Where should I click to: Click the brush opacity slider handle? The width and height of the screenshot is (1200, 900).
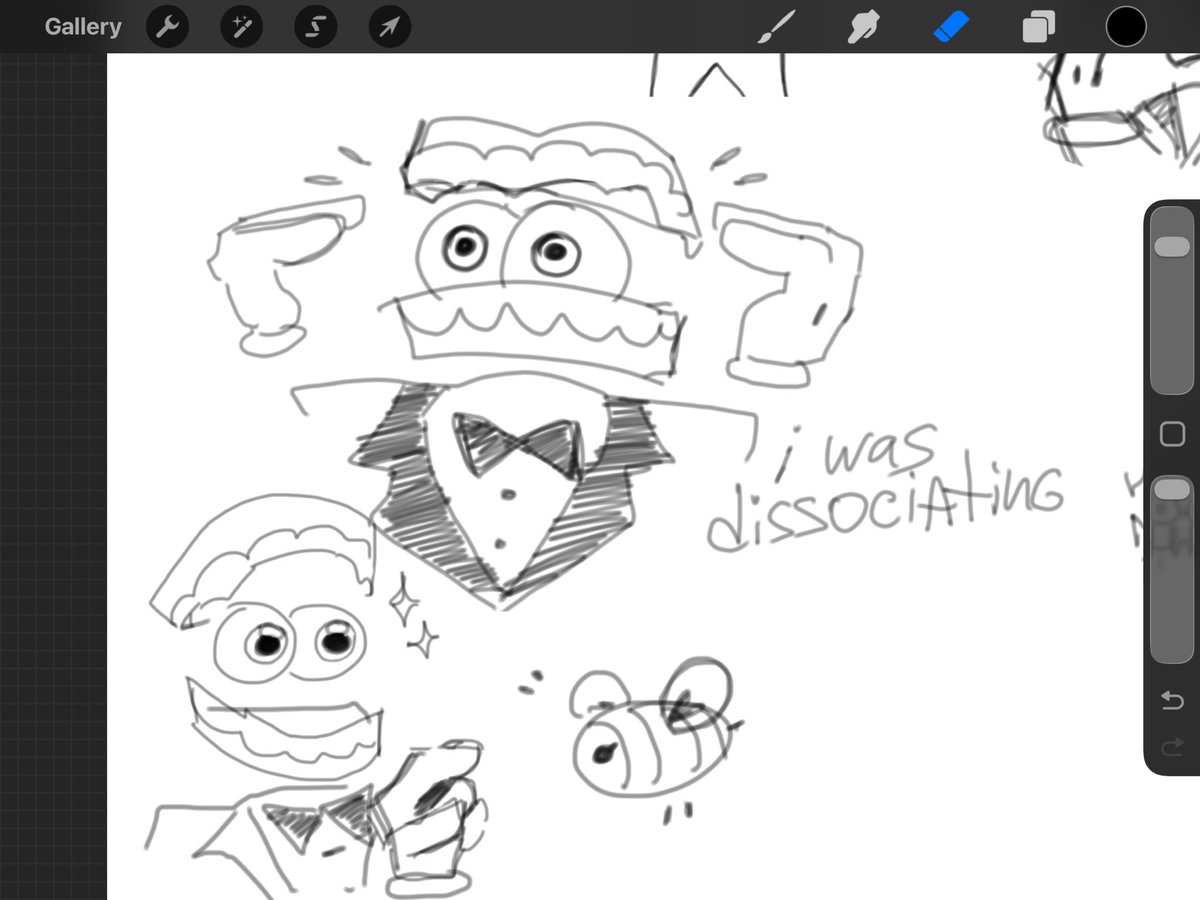pos(1171,489)
